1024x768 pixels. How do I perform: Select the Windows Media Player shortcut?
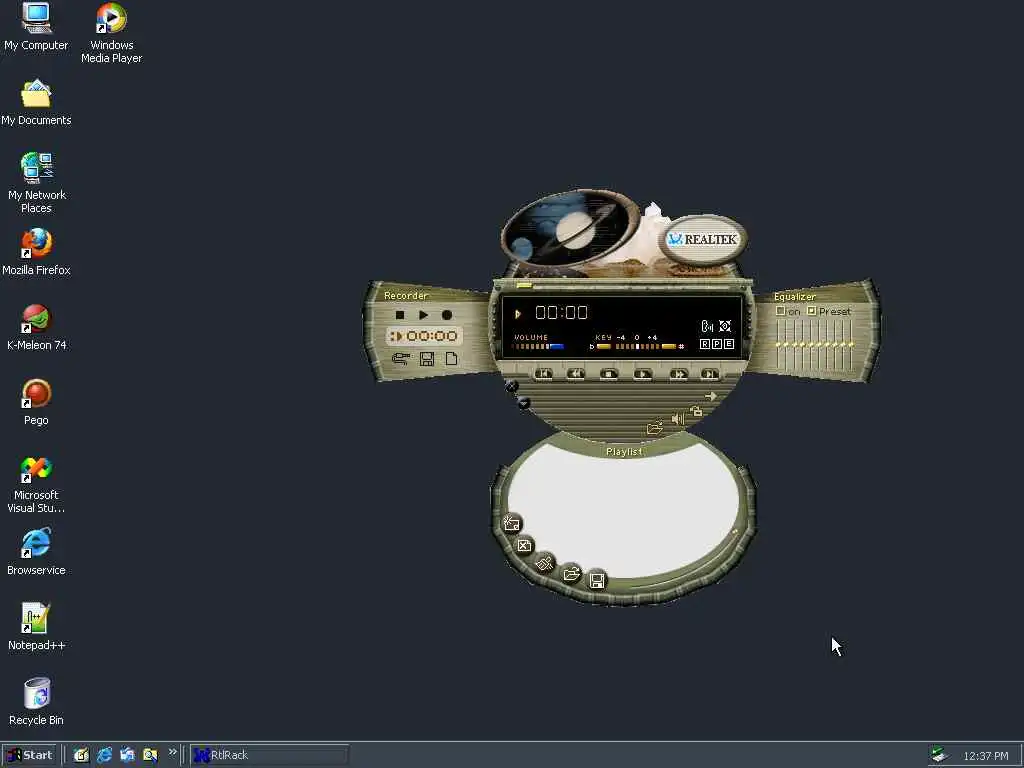pyautogui.click(x=111, y=33)
